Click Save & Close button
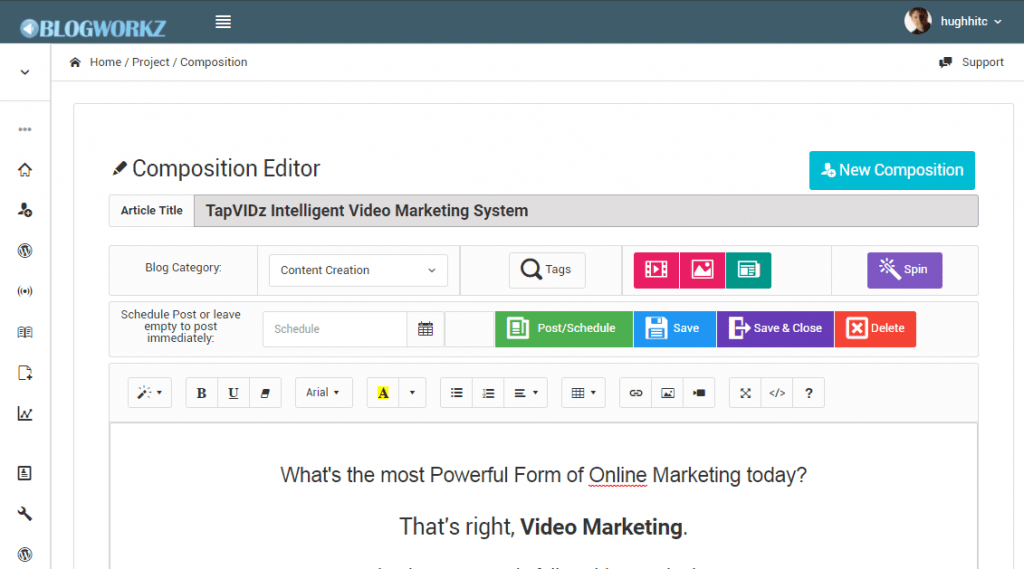Screen dimensions: 1024x569 (775, 329)
